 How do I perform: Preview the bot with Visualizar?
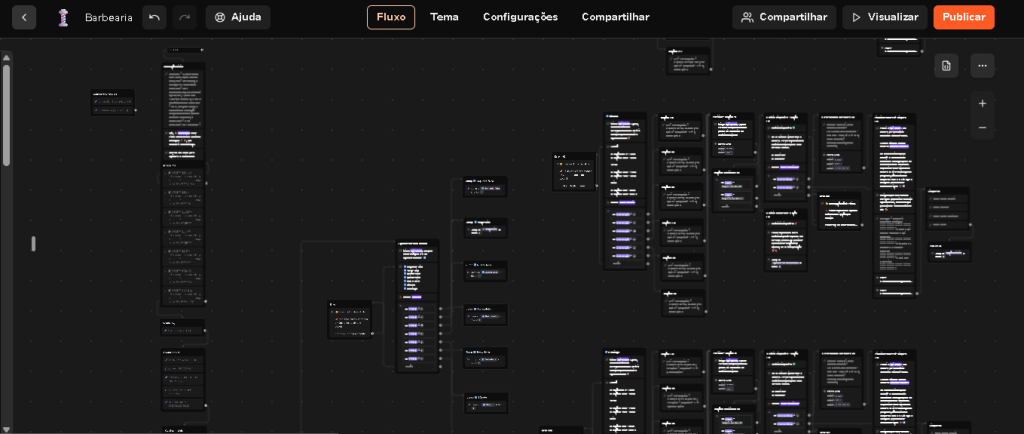coord(884,17)
